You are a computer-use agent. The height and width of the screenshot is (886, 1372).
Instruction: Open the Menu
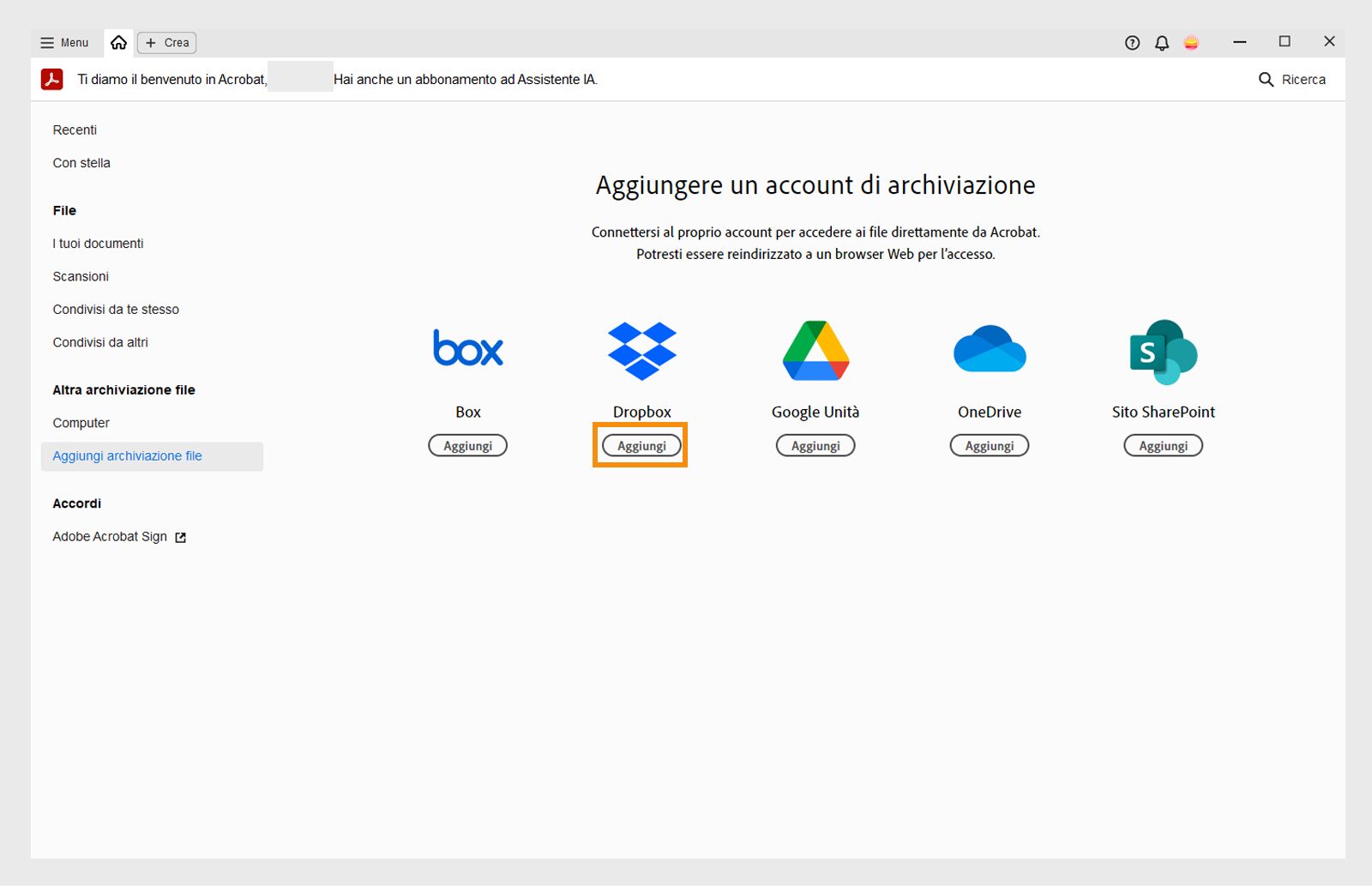click(x=63, y=42)
